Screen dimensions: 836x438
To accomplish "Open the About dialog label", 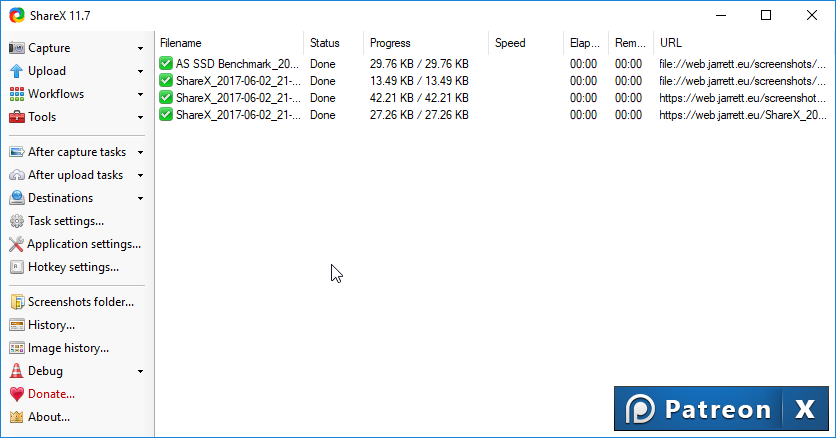I will pos(49,417).
